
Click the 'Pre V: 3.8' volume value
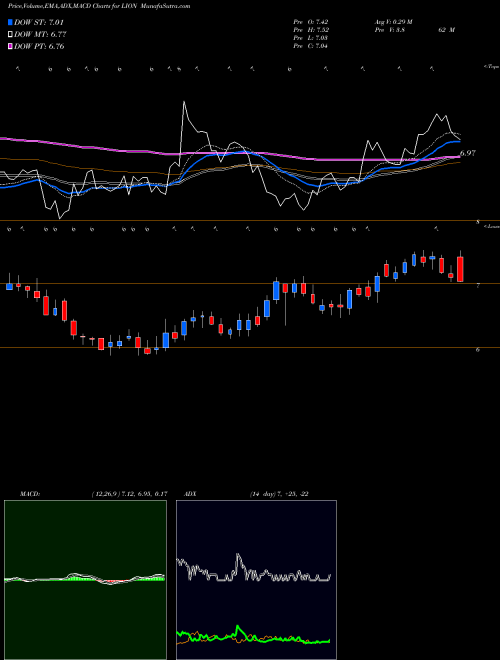pos(389,30)
